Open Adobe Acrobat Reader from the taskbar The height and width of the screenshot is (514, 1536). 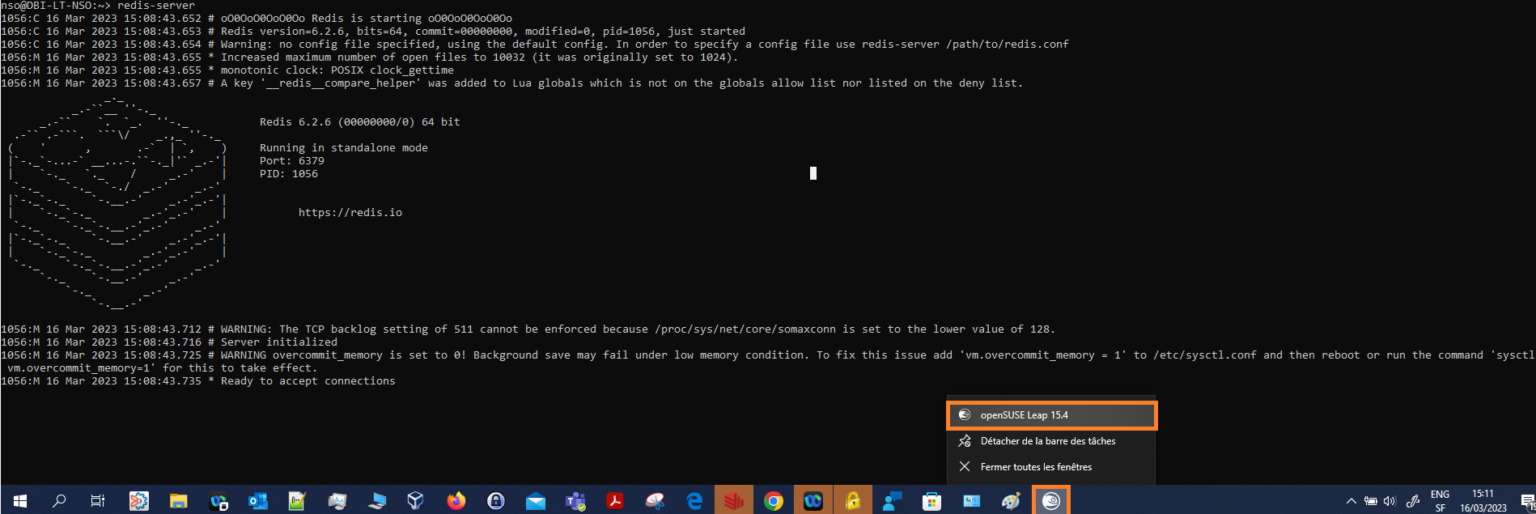point(615,501)
